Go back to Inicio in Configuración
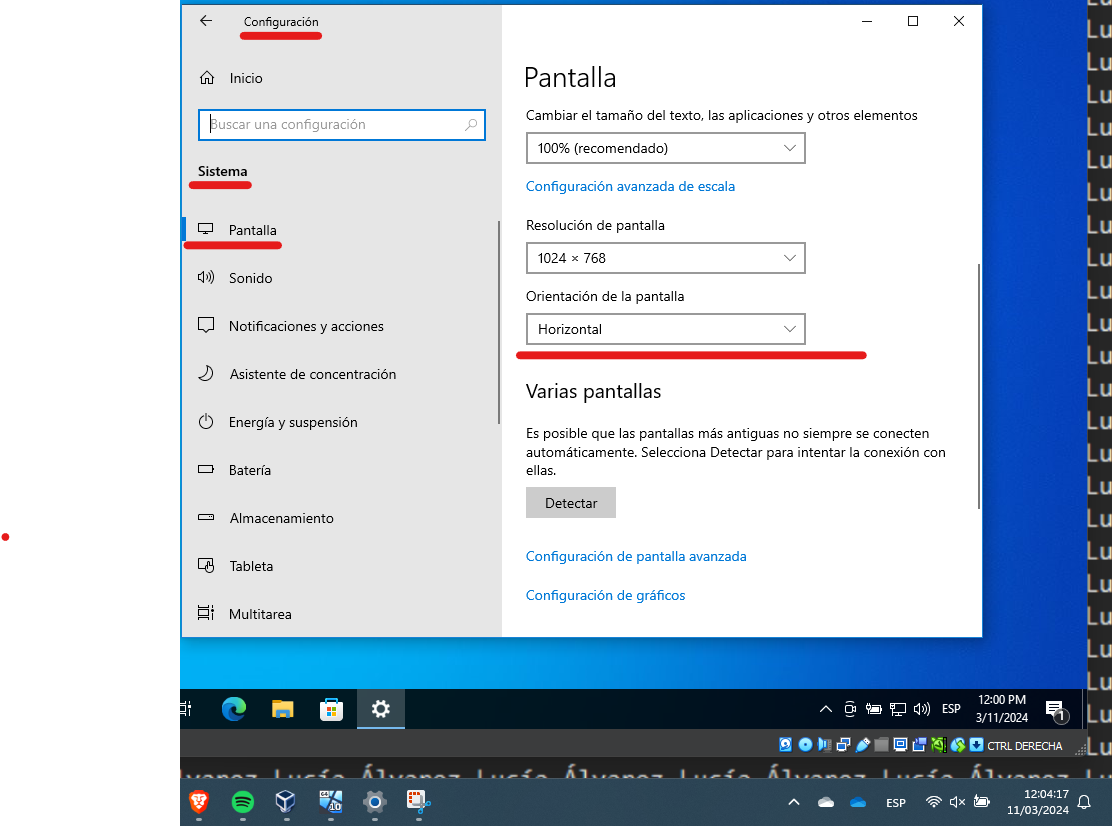The width and height of the screenshot is (1112, 826). pyautogui.click(x=246, y=78)
